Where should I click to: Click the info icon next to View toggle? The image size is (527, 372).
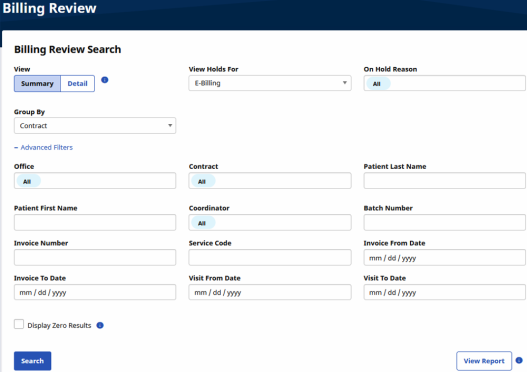(105, 80)
